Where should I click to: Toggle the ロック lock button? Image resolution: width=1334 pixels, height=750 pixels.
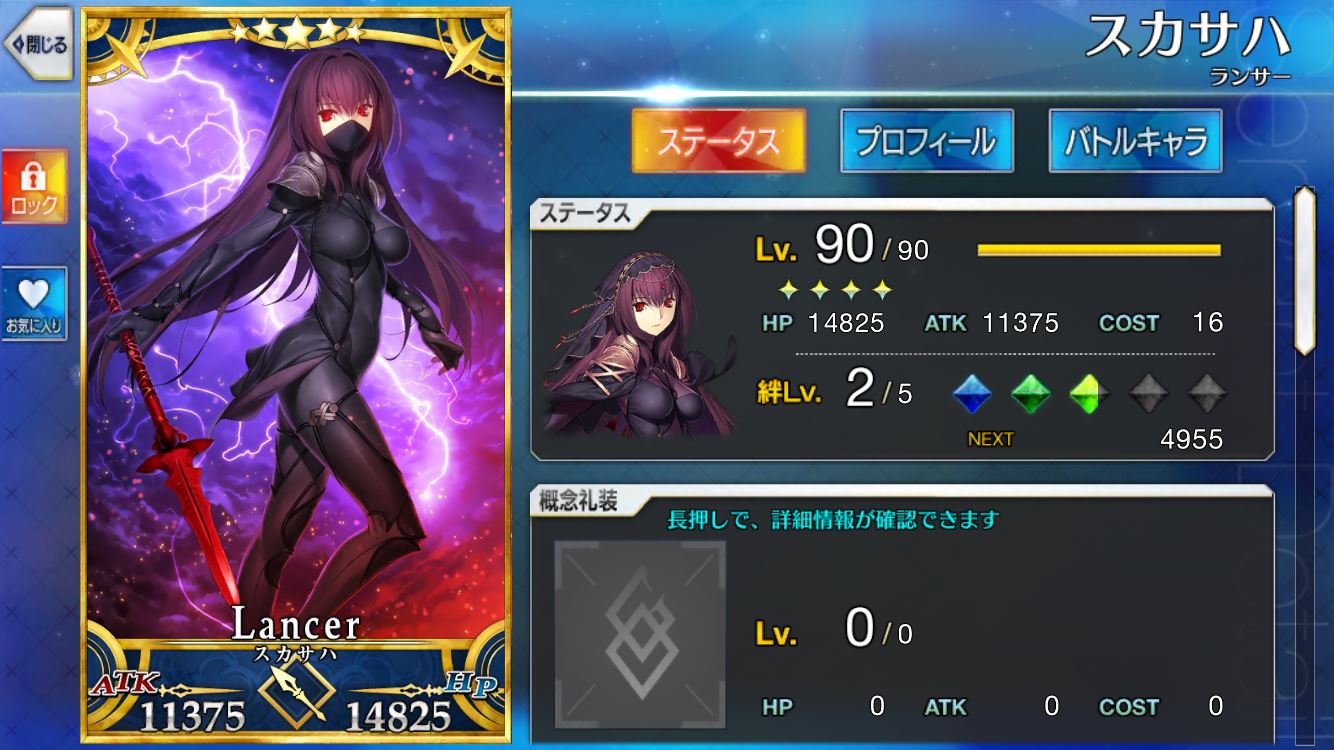tap(35, 187)
